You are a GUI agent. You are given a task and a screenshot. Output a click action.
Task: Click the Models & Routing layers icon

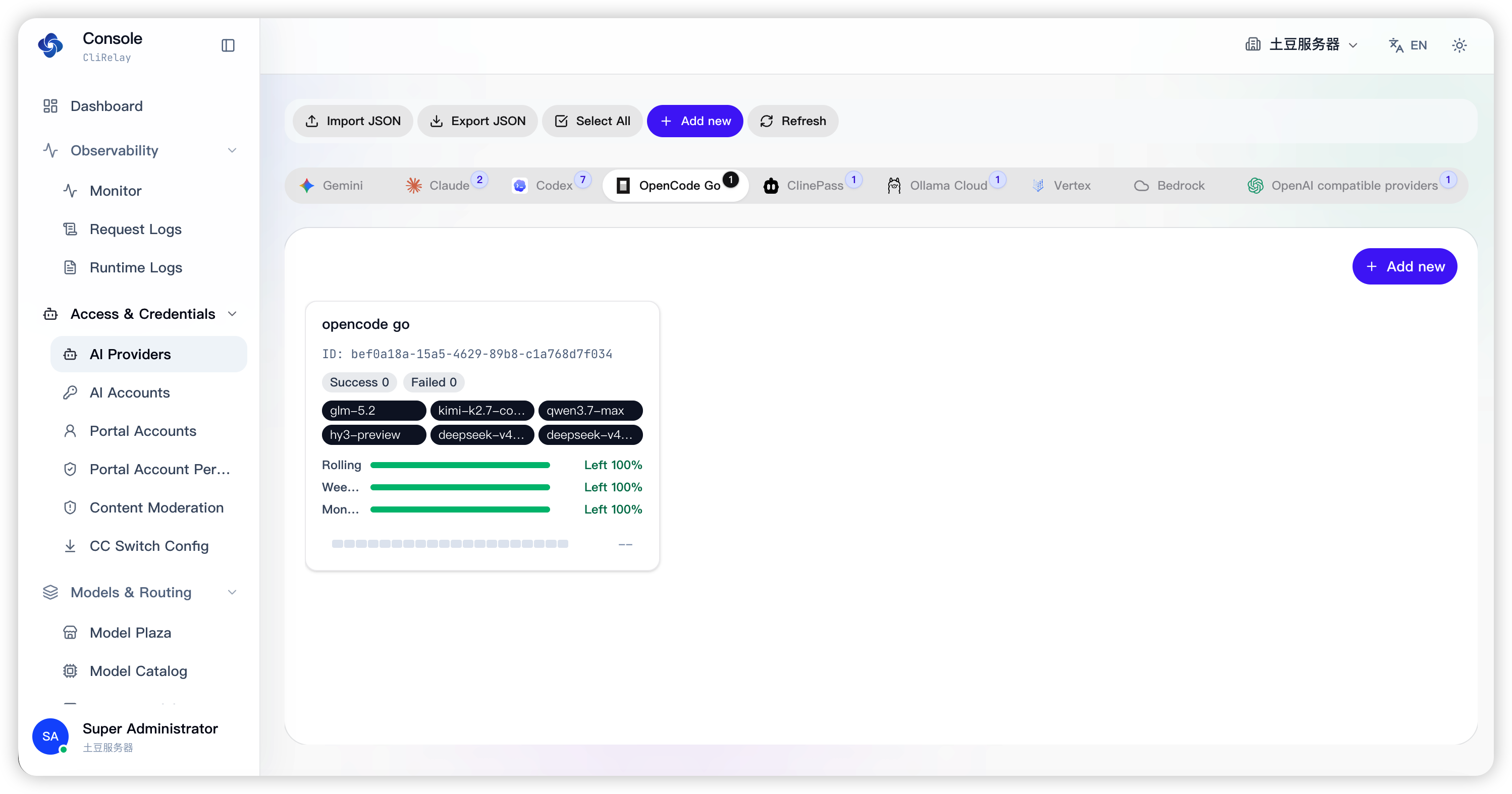(50, 593)
